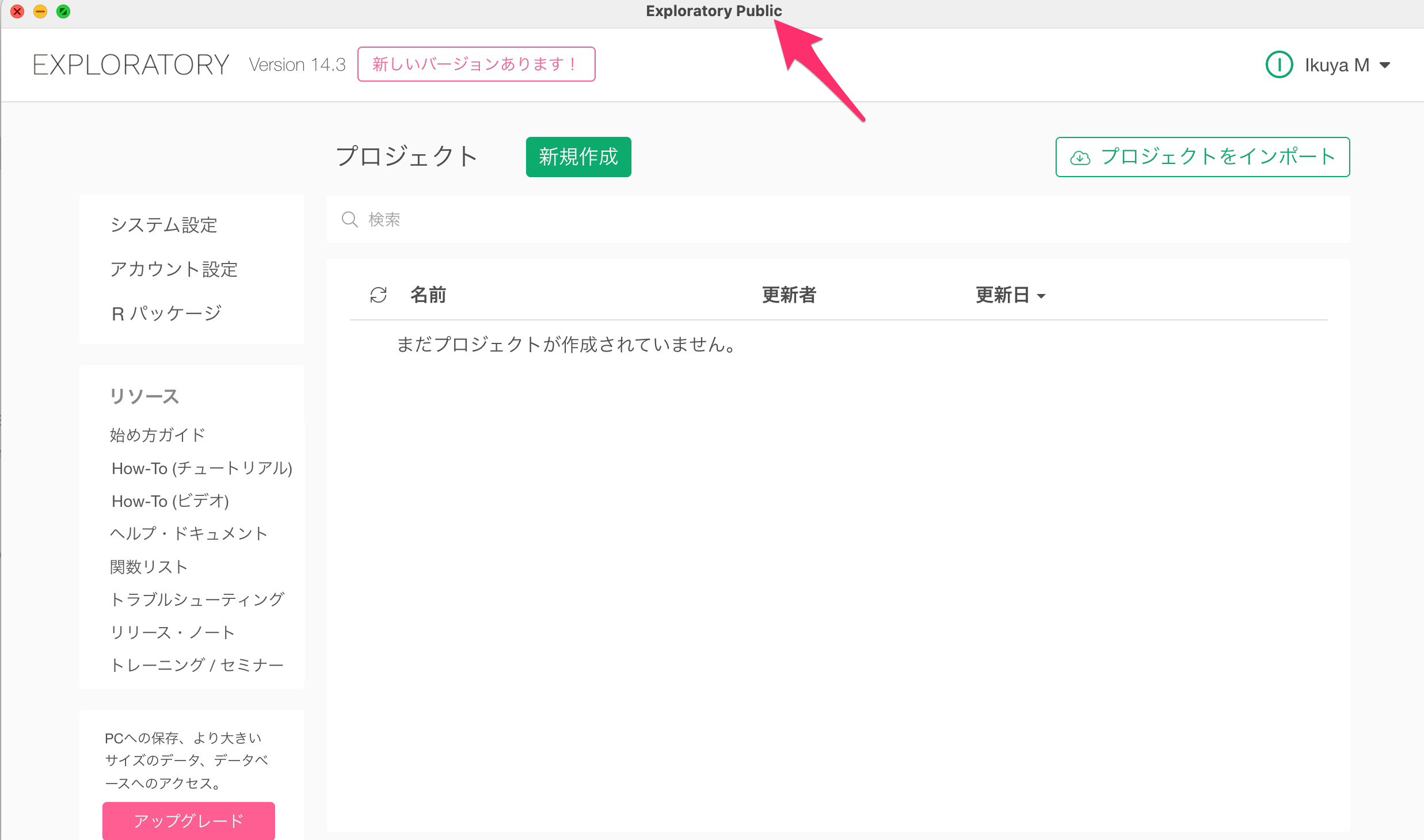Open the トラブルシューティング link

pyautogui.click(x=197, y=600)
